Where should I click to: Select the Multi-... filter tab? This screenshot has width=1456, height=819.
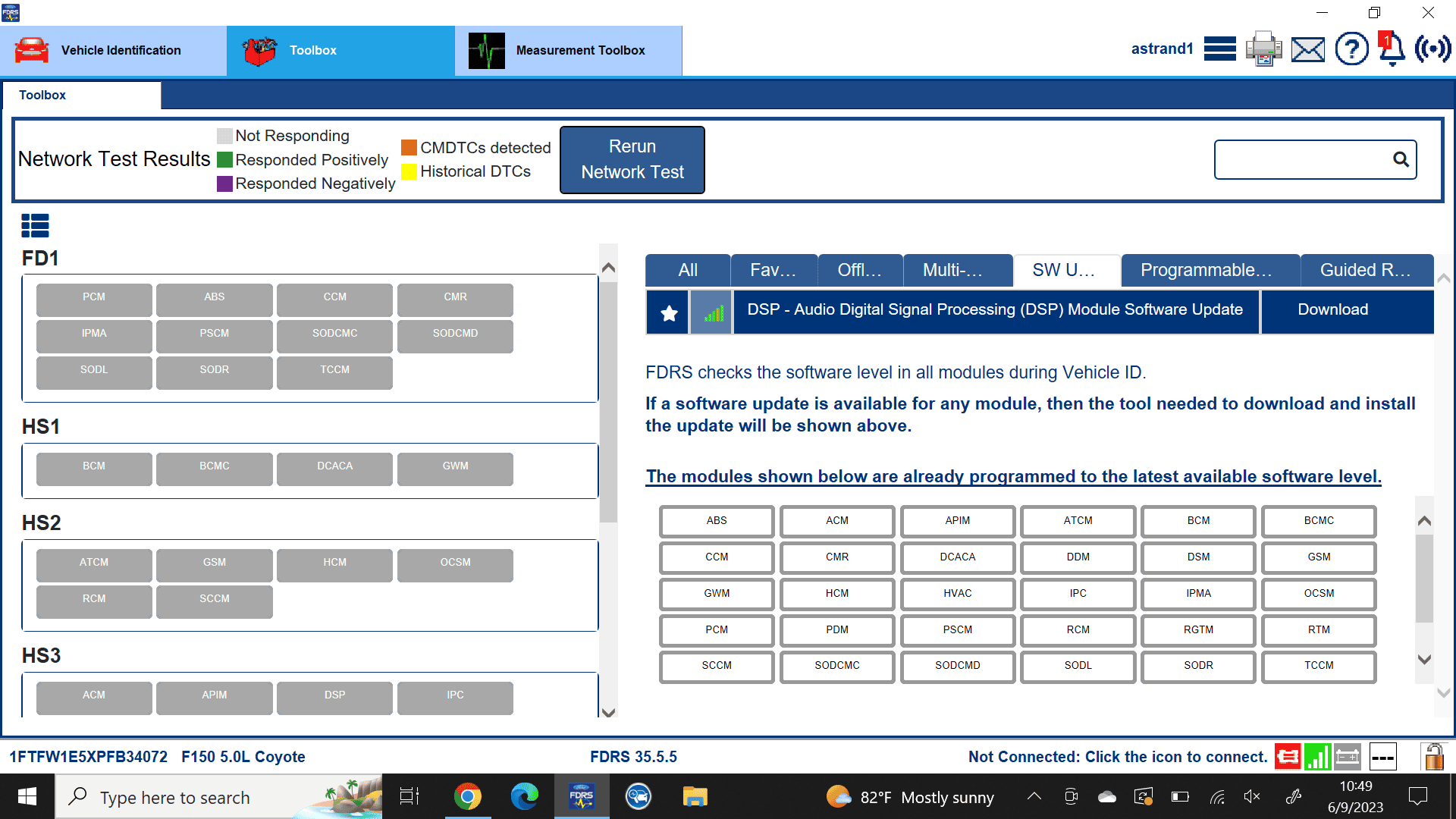click(x=958, y=270)
